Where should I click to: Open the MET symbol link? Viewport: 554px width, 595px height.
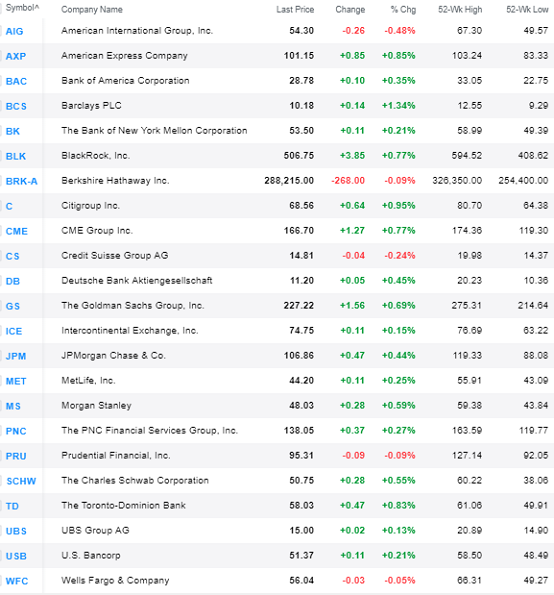[16, 381]
